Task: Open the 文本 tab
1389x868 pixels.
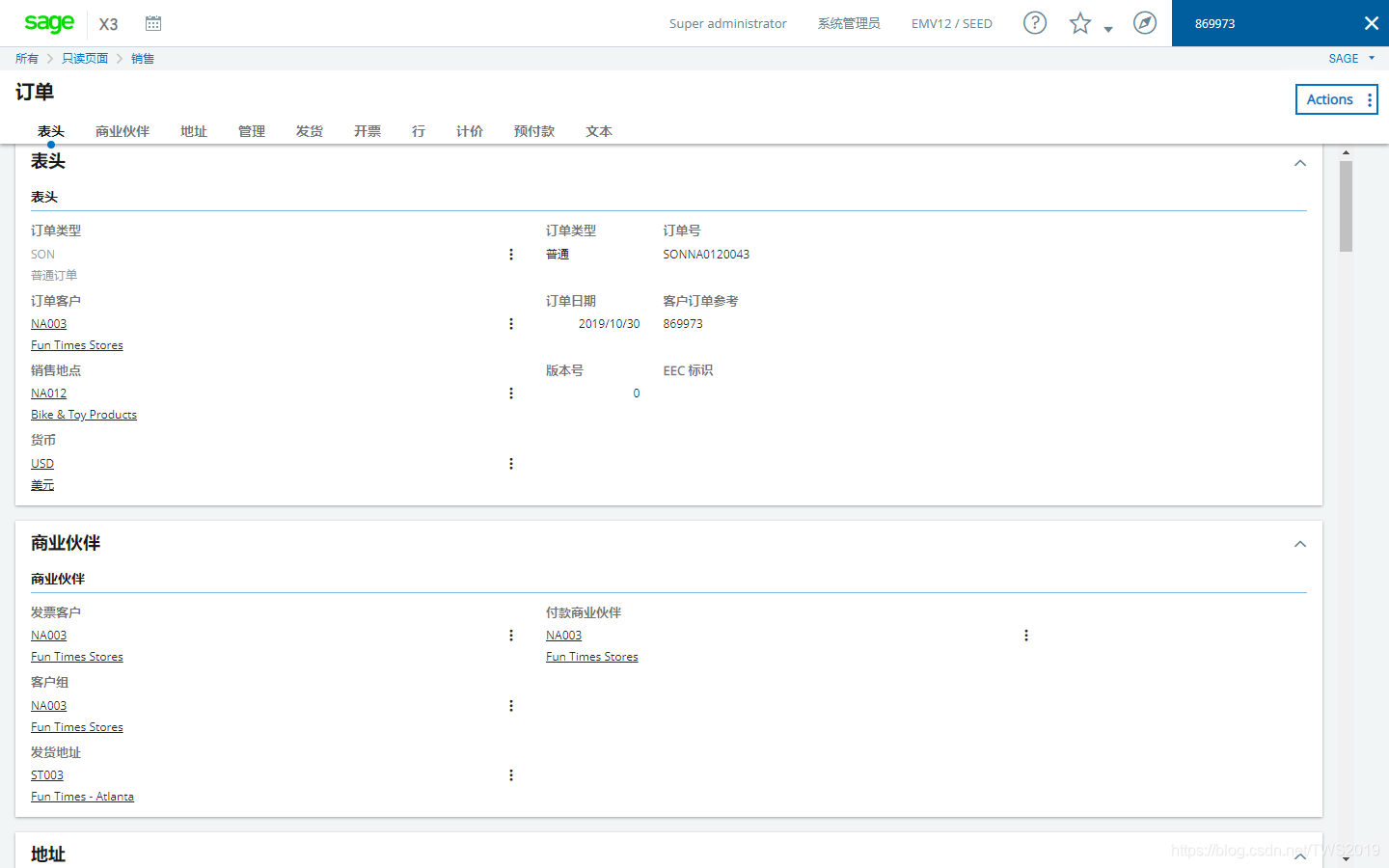Action: [599, 131]
